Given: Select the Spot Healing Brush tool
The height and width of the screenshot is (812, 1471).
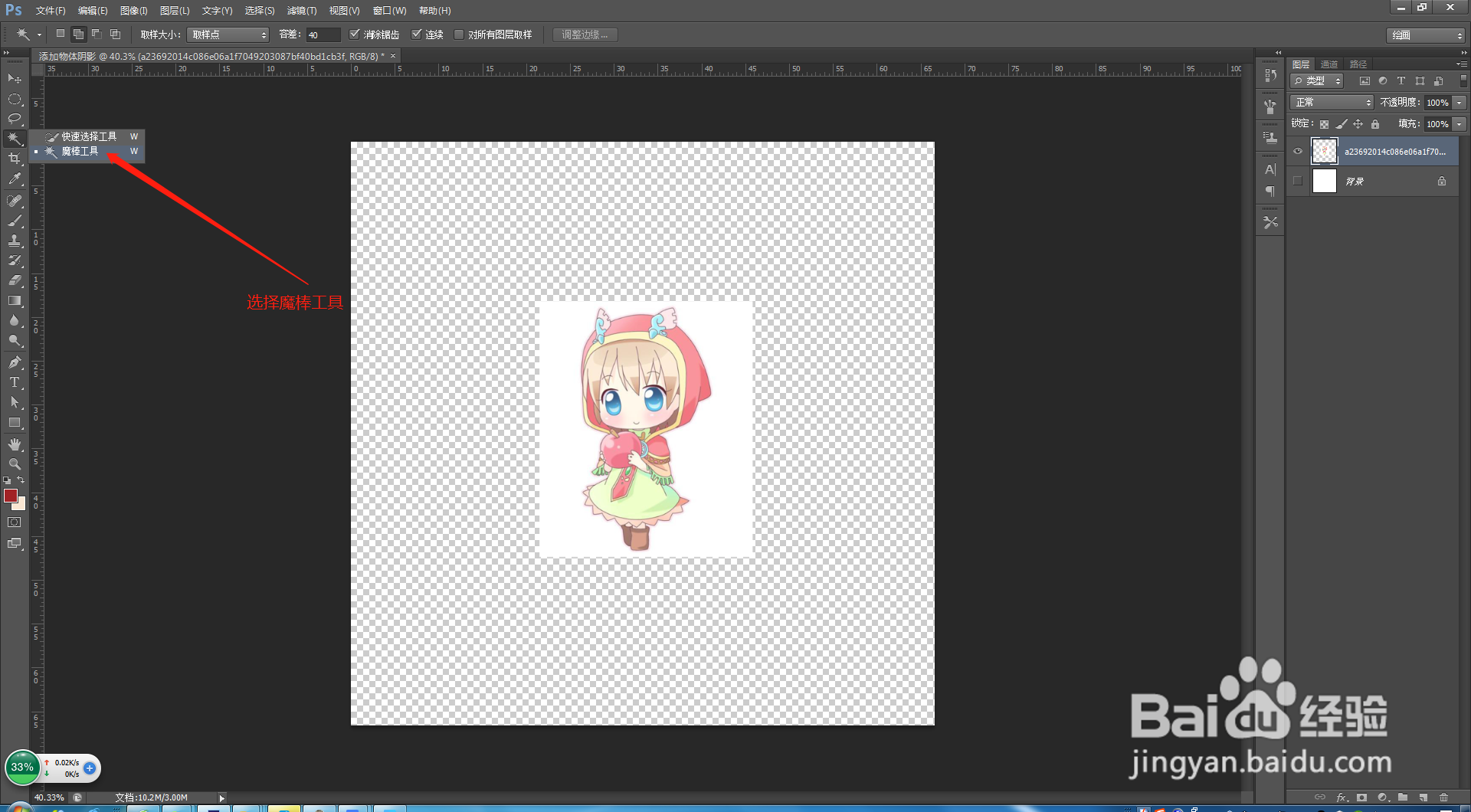Looking at the screenshot, I should coord(15,201).
